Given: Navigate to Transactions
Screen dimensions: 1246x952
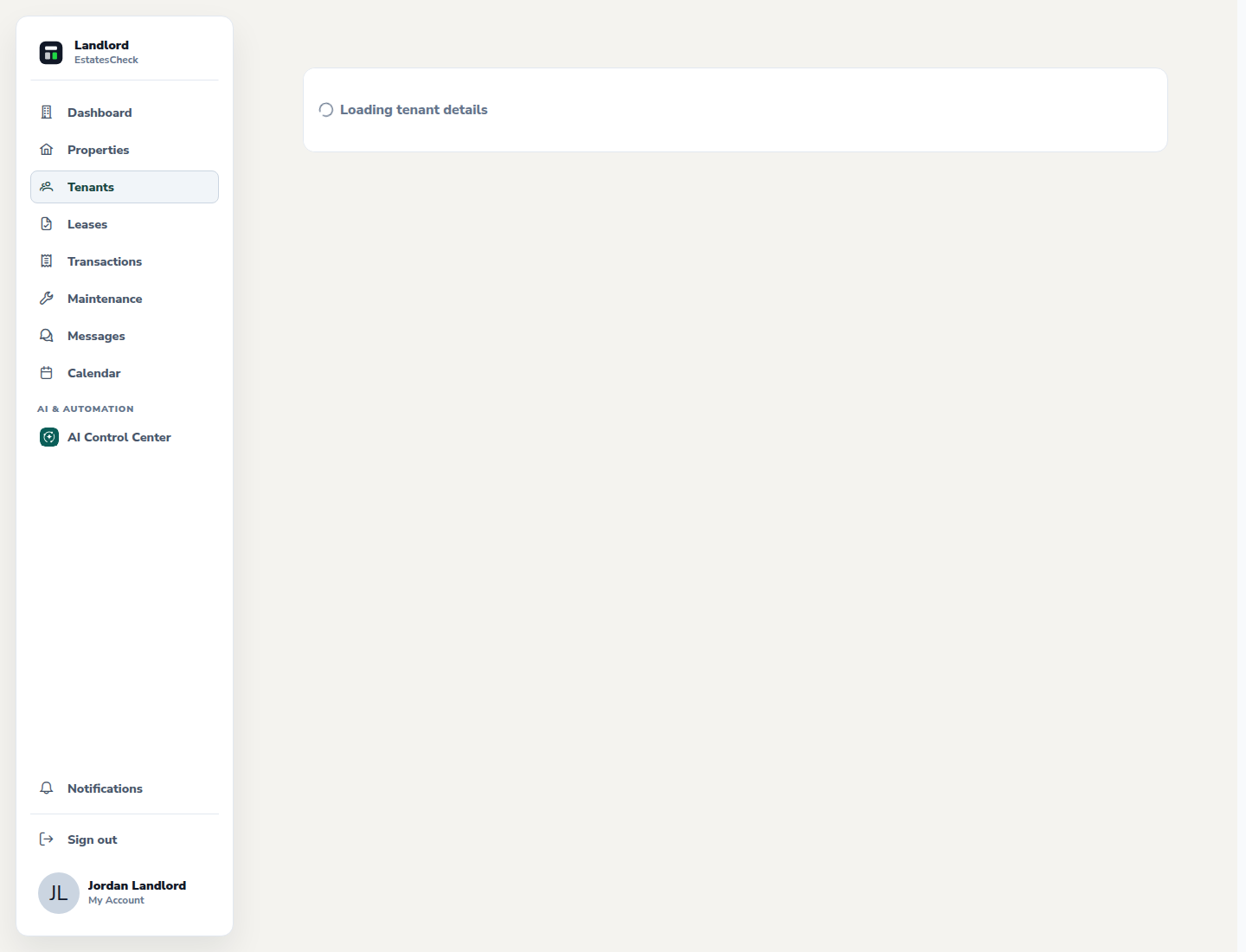Looking at the screenshot, I should click(125, 261).
